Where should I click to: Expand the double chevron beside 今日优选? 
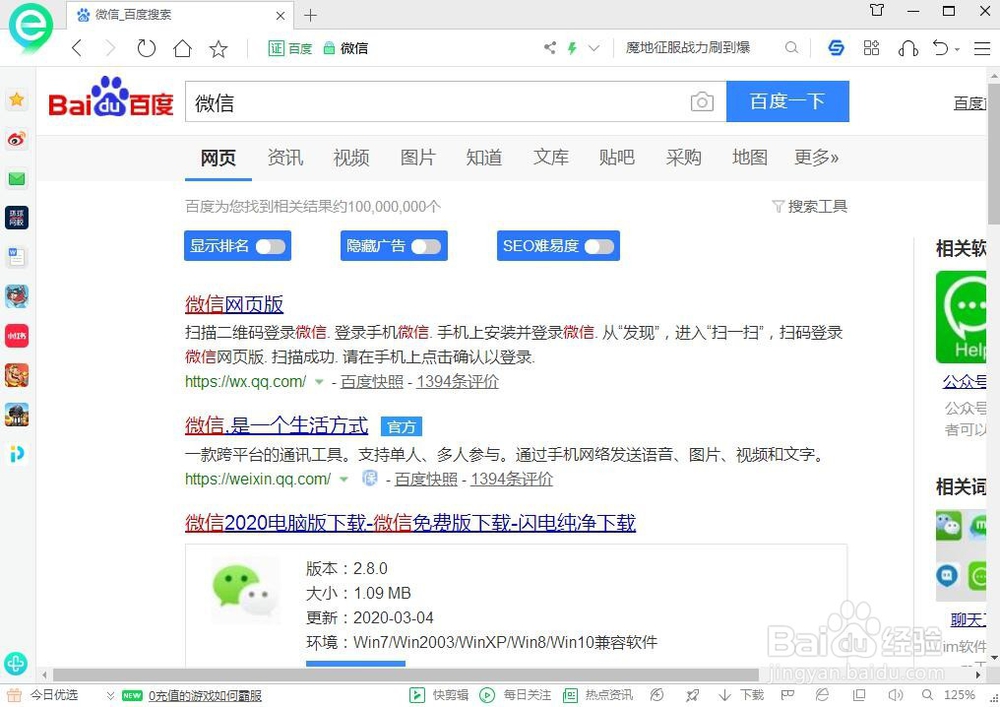click(x=110, y=695)
